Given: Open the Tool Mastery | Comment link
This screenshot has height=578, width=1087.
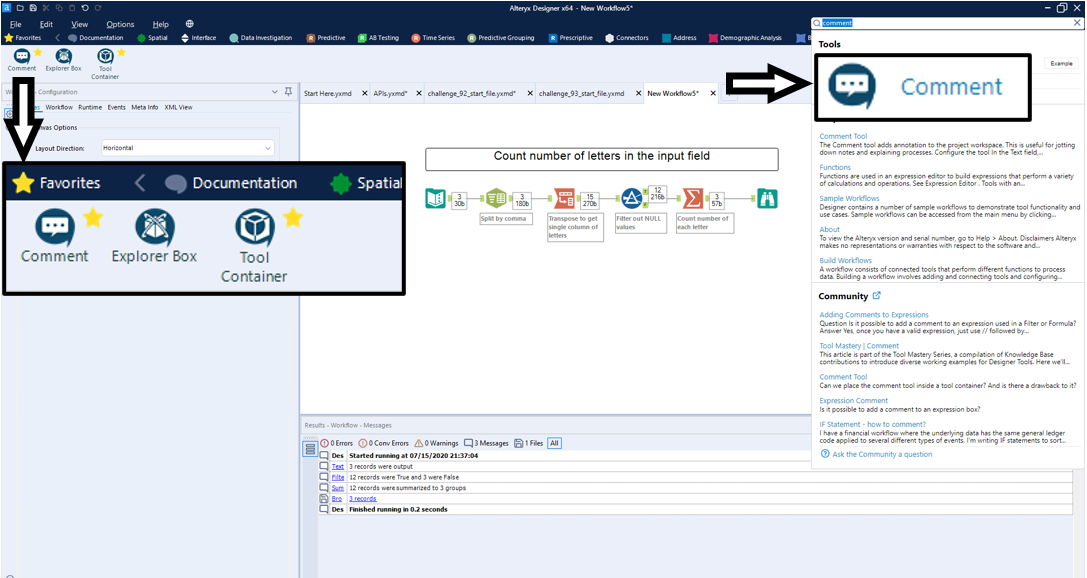Looking at the screenshot, I should click(859, 346).
